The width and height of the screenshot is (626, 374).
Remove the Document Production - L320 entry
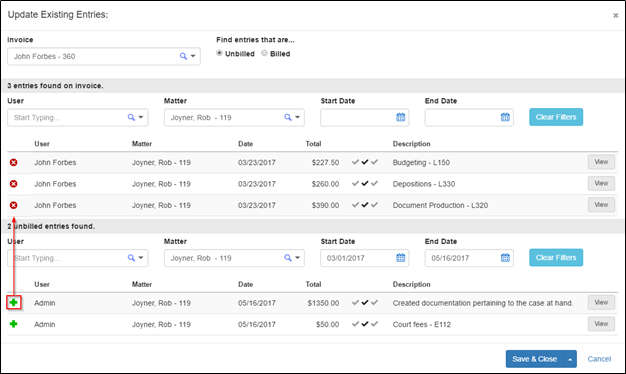pos(14,205)
